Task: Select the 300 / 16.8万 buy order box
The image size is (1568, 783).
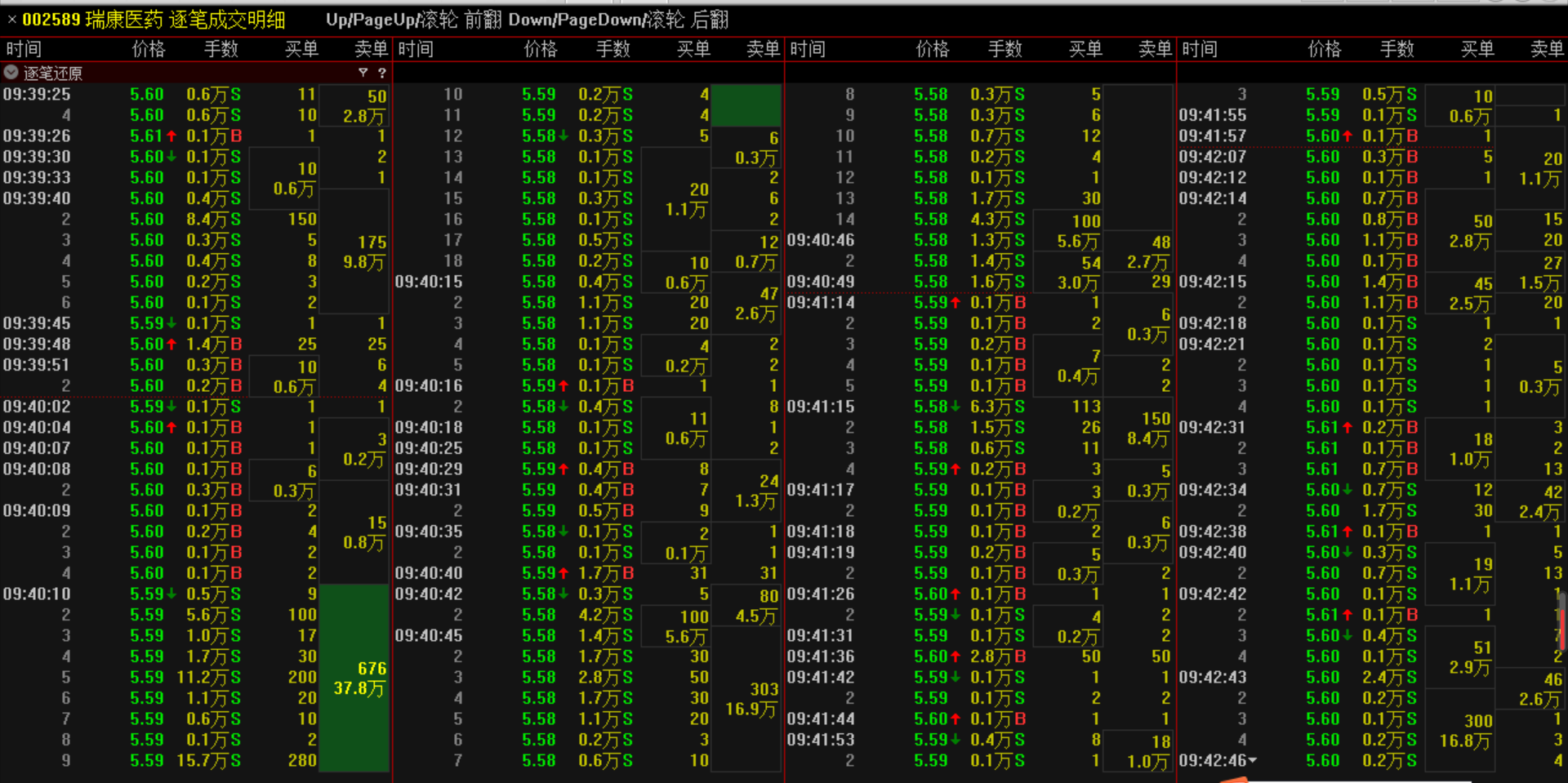Action: click(x=1467, y=731)
